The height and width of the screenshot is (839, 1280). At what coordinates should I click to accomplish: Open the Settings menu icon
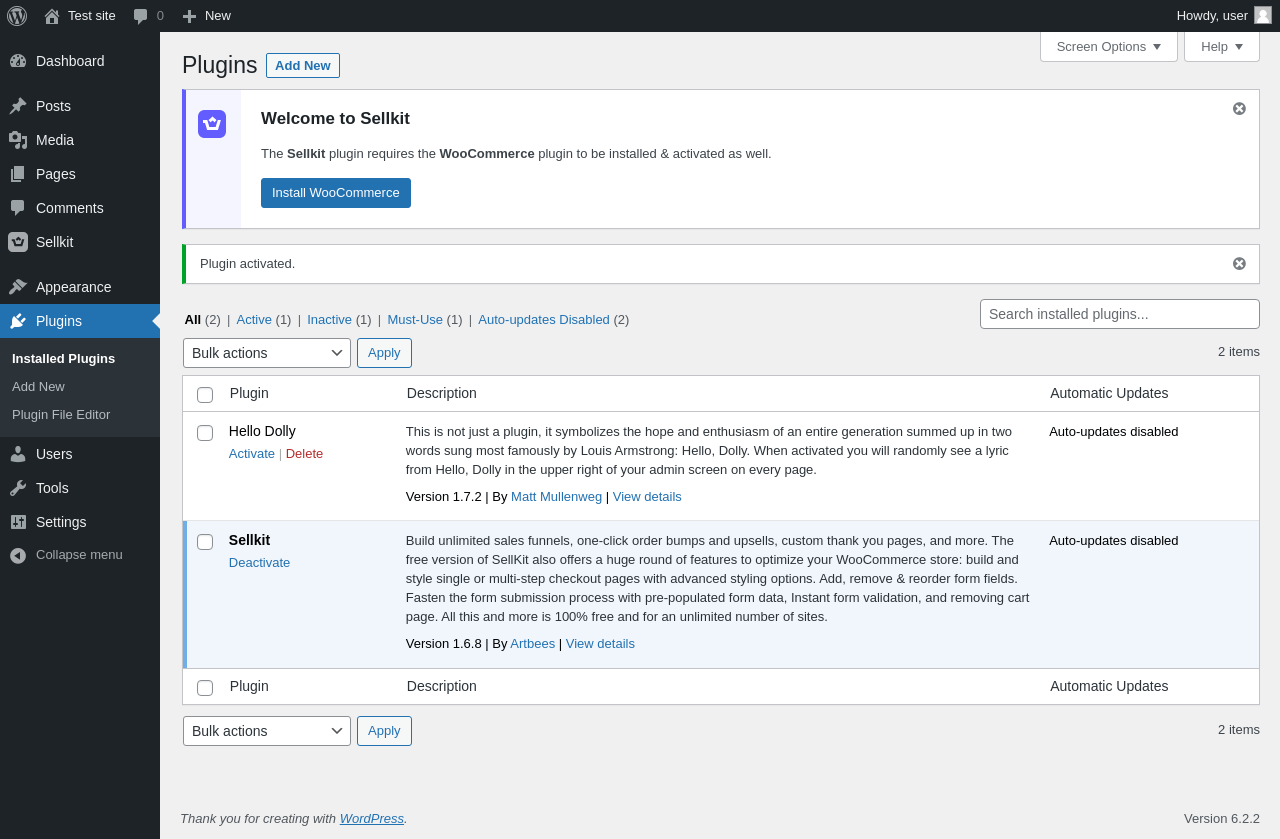click(18, 522)
